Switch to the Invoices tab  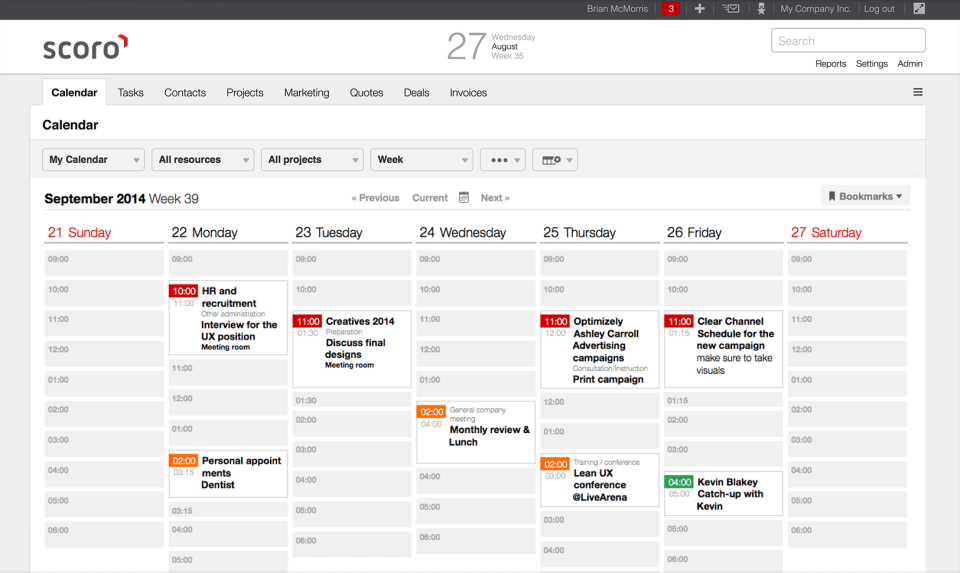(468, 93)
